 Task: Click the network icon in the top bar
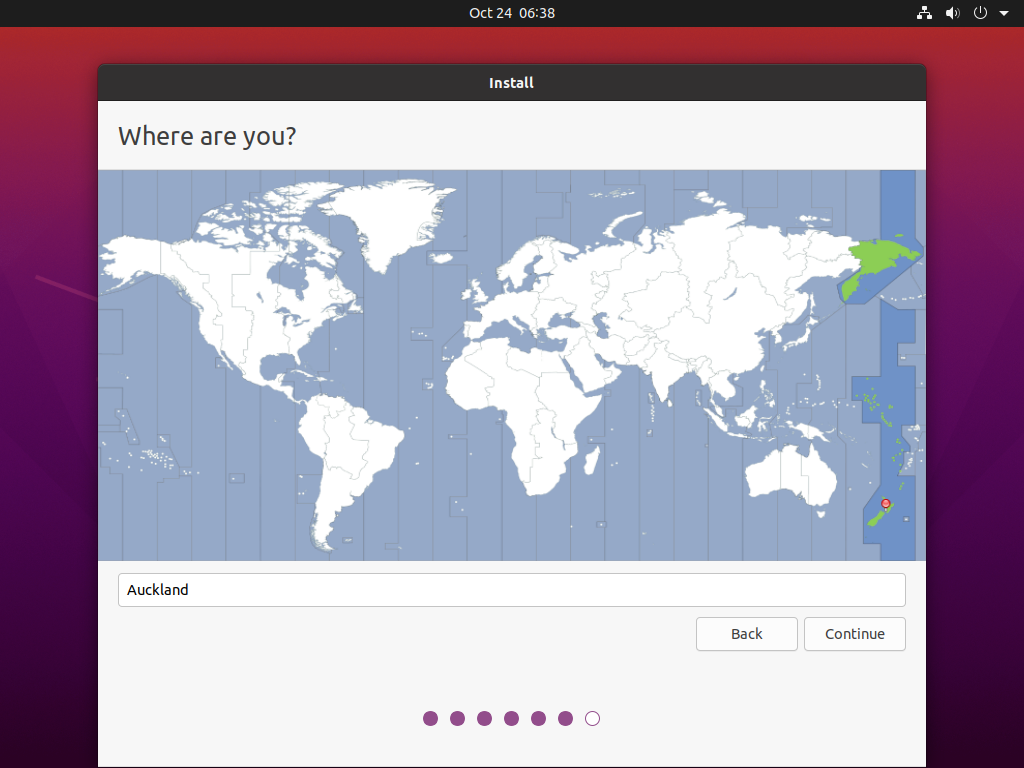pyautogui.click(x=924, y=13)
